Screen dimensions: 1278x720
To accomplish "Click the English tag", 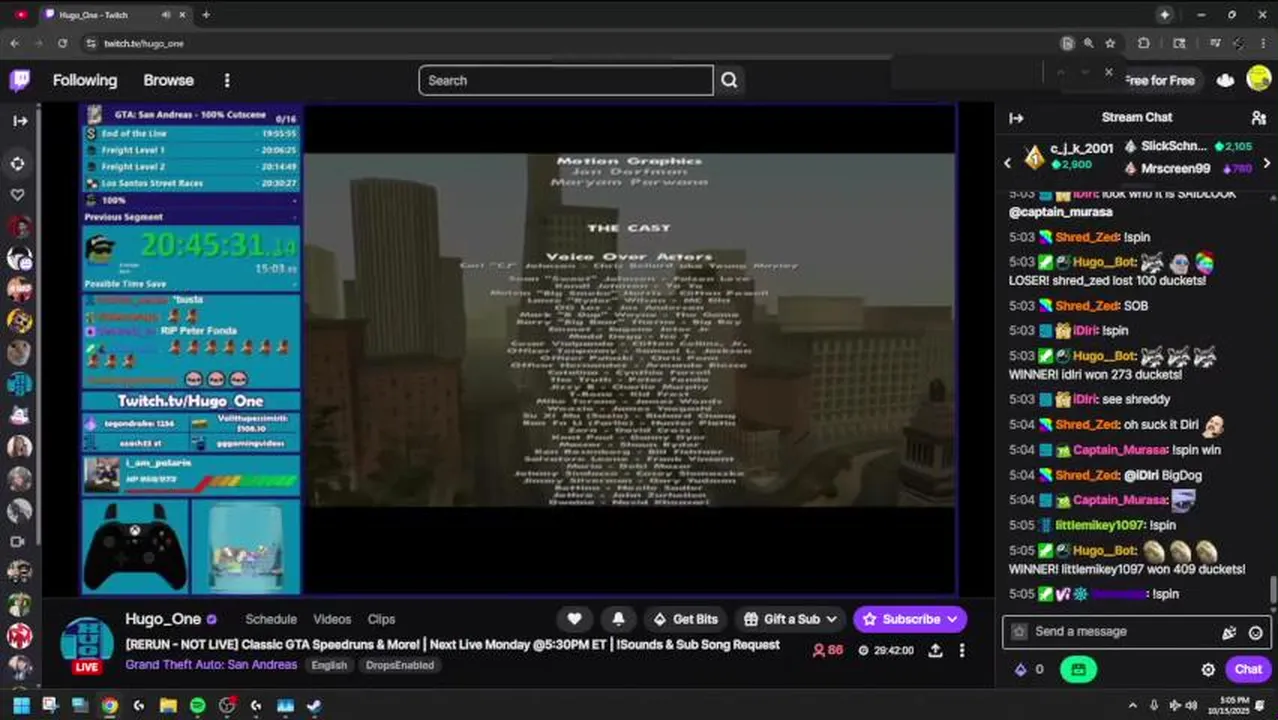I will [x=329, y=665].
